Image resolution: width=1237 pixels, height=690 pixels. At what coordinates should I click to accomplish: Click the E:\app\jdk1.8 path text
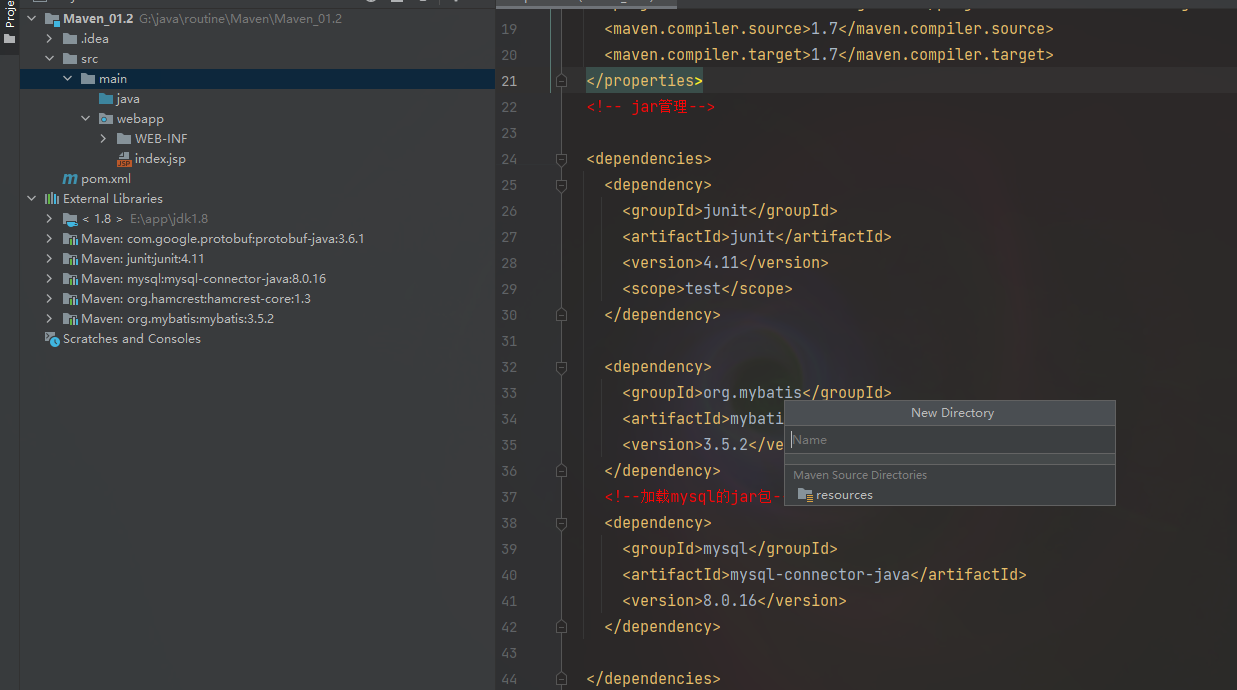[169, 219]
